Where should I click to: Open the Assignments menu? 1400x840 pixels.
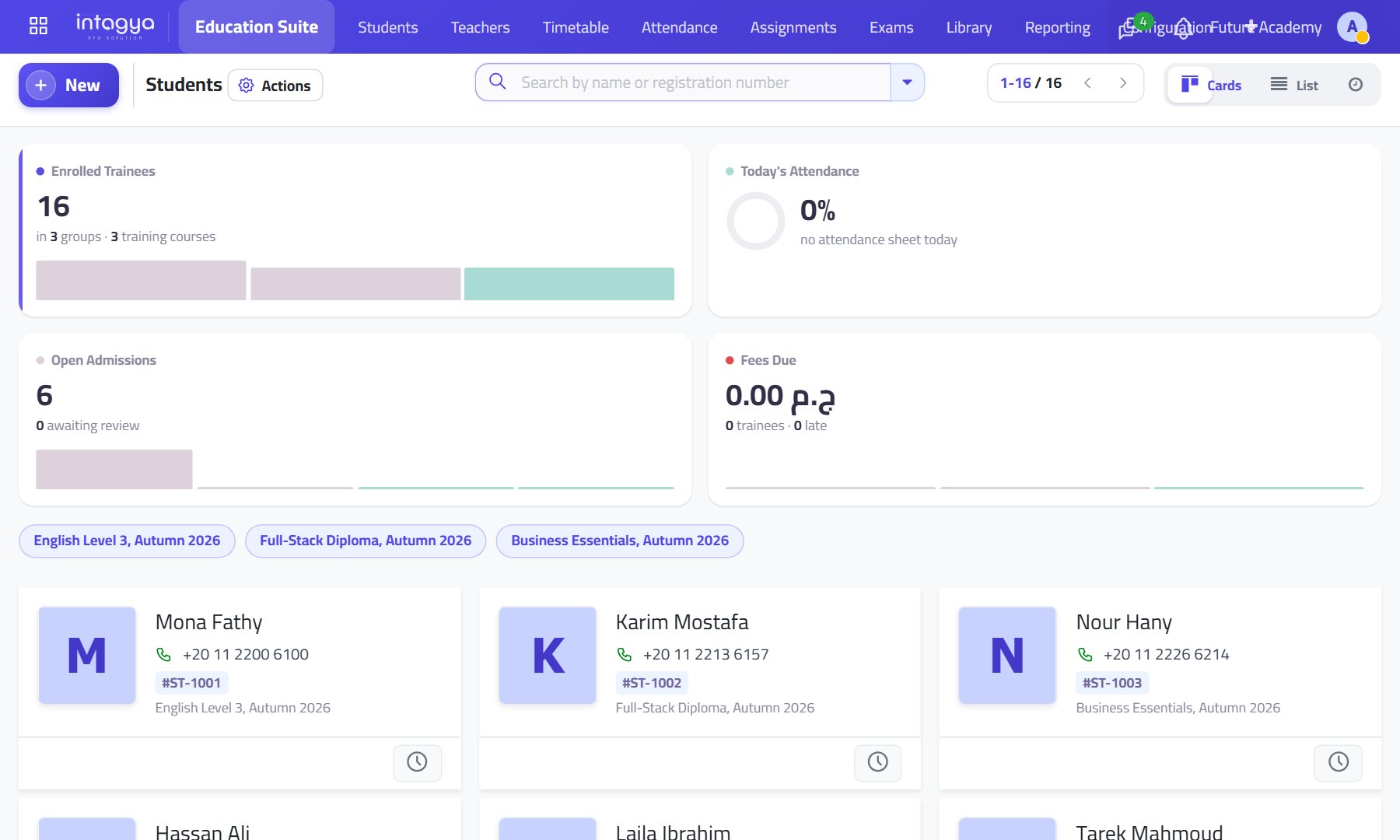[793, 27]
